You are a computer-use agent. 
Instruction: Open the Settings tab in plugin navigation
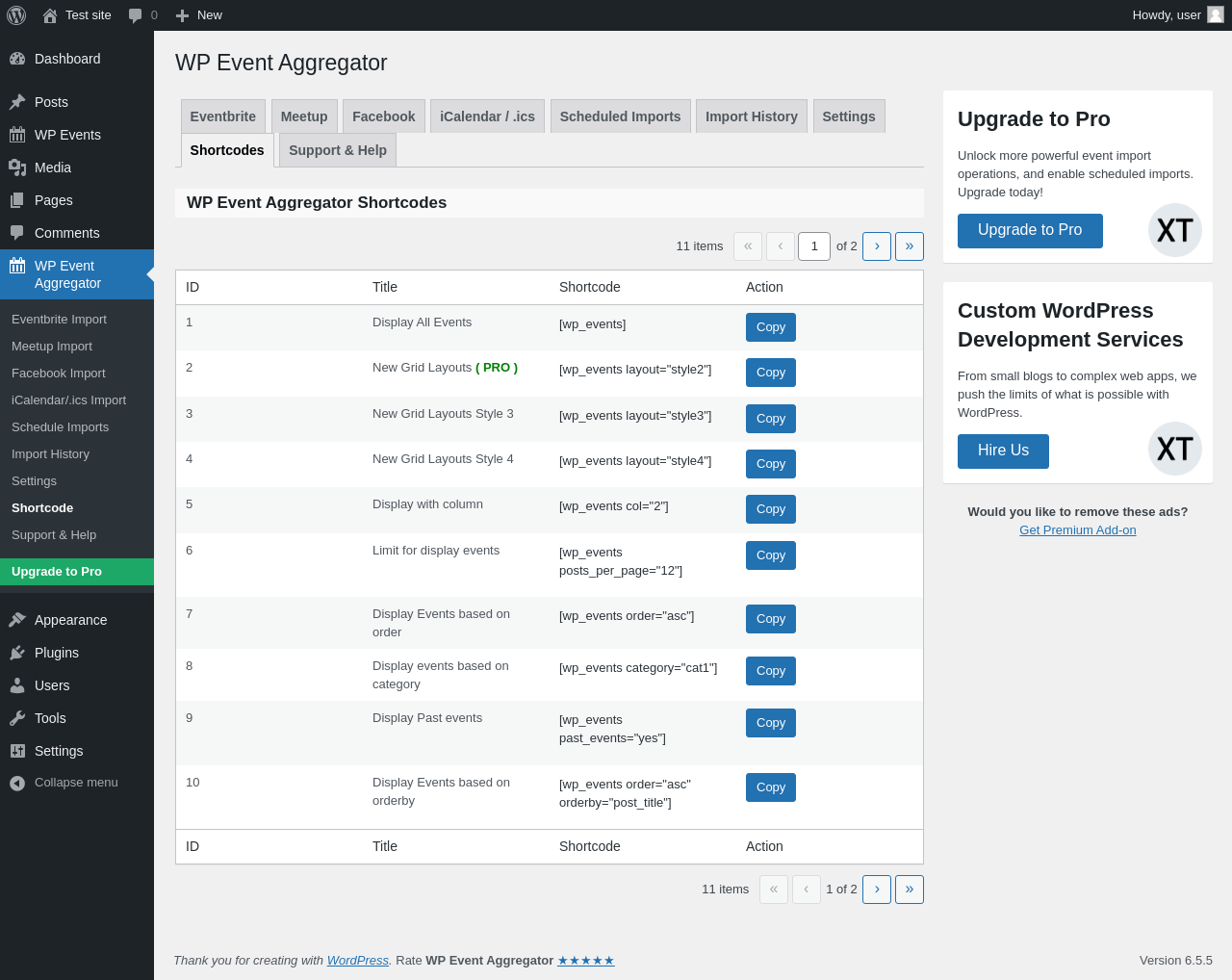pos(849,116)
